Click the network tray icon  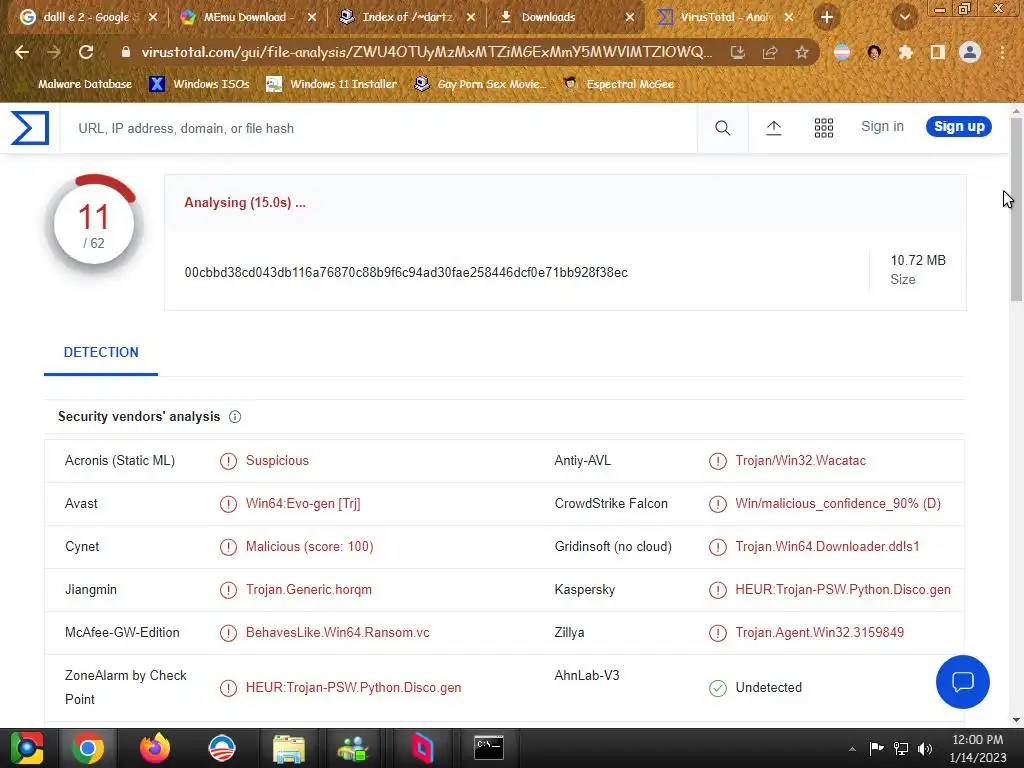pos(901,748)
